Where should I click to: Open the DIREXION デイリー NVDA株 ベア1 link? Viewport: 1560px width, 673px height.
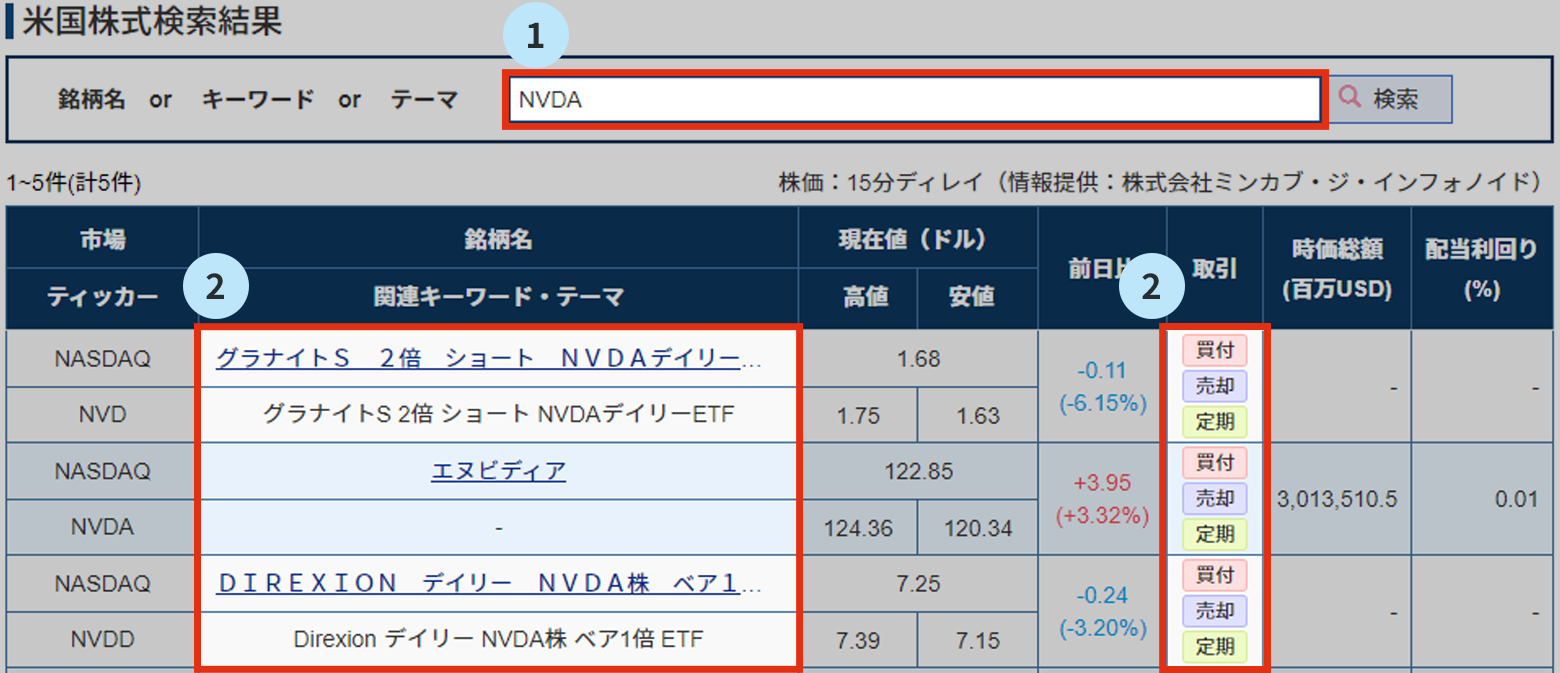489,583
